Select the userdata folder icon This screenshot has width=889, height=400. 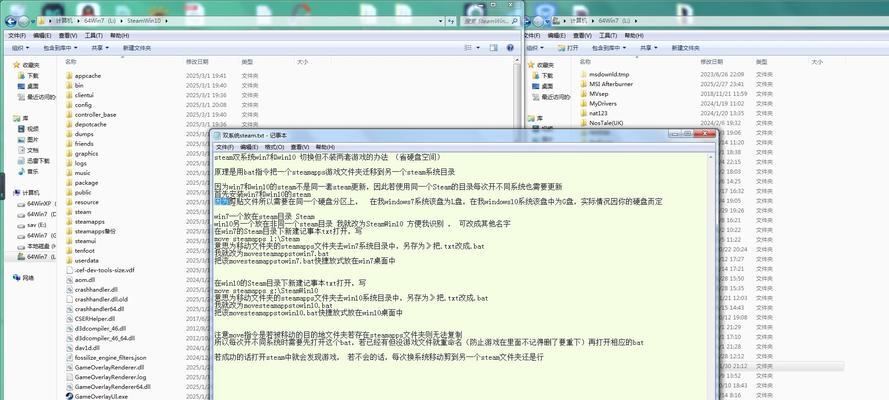pos(69,260)
